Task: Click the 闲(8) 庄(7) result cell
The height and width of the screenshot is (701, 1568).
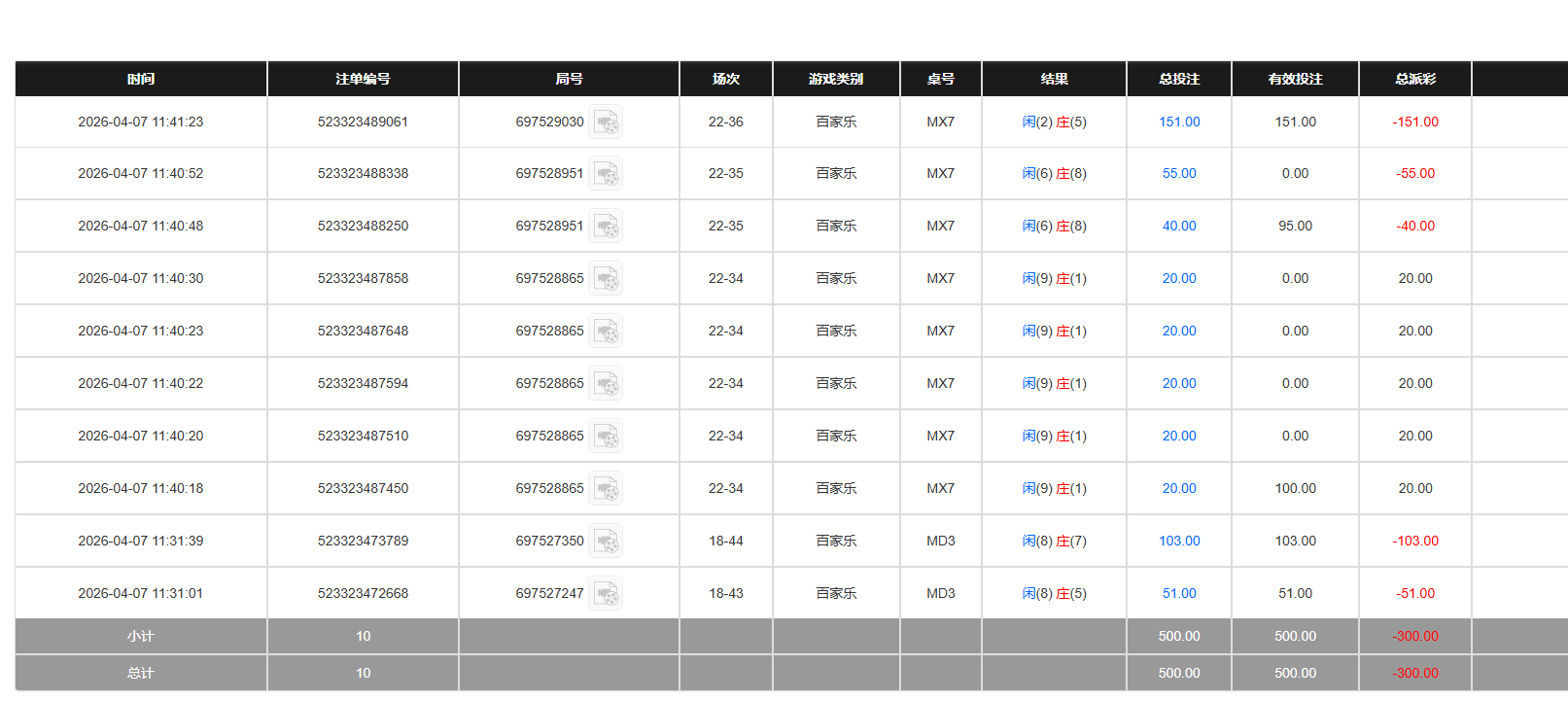Action: tap(1054, 542)
